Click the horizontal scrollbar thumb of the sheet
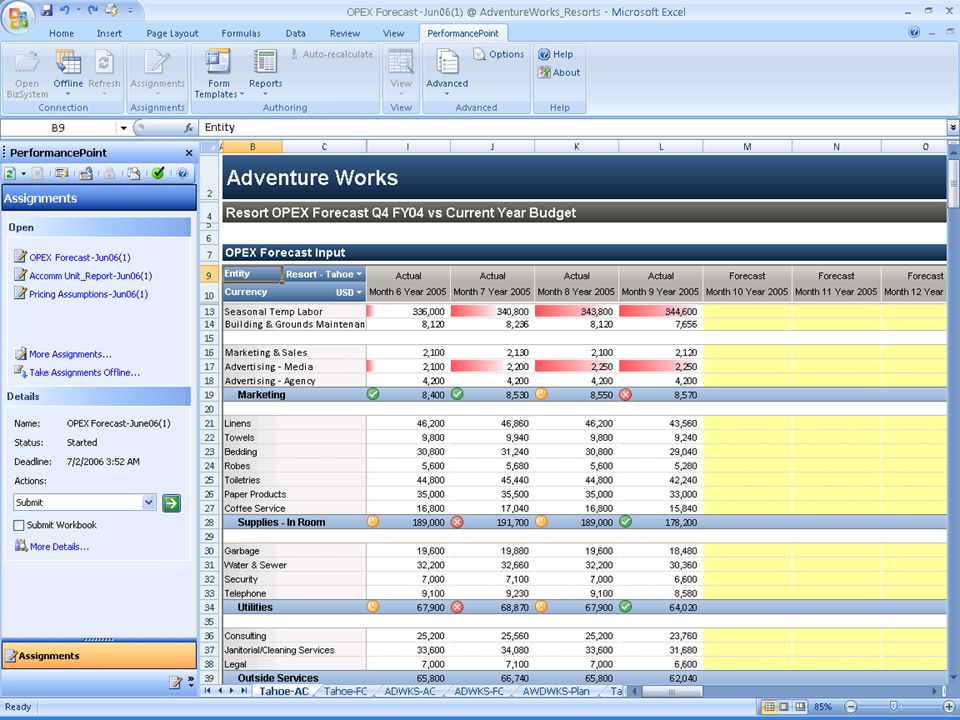Image resolution: width=960 pixels, height=720 pixels. coord(672,692)
